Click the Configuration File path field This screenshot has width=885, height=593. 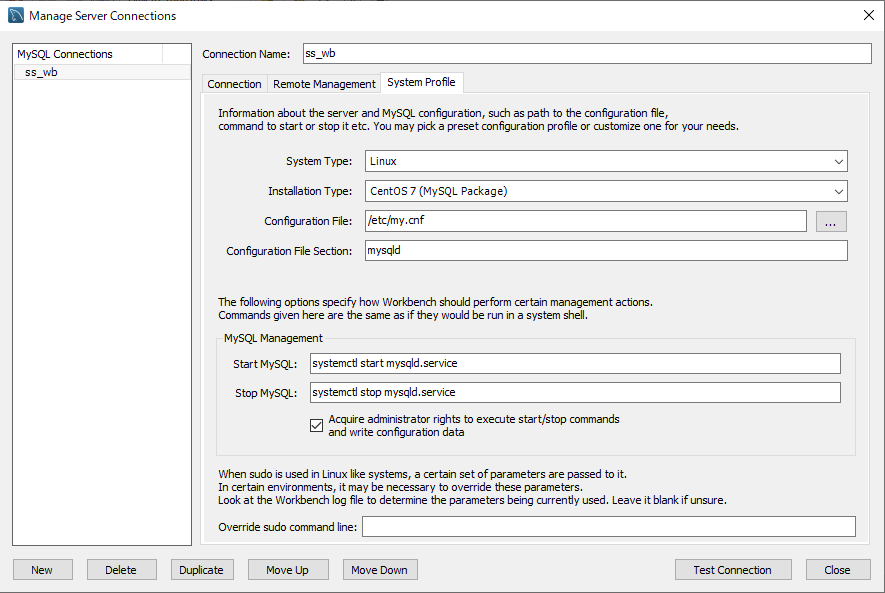586,221
